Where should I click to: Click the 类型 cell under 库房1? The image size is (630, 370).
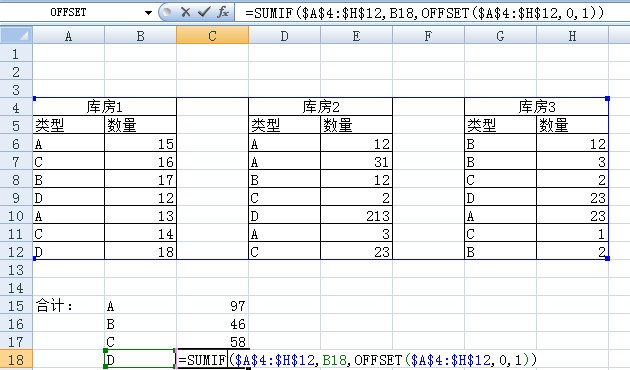pos(68,125)
